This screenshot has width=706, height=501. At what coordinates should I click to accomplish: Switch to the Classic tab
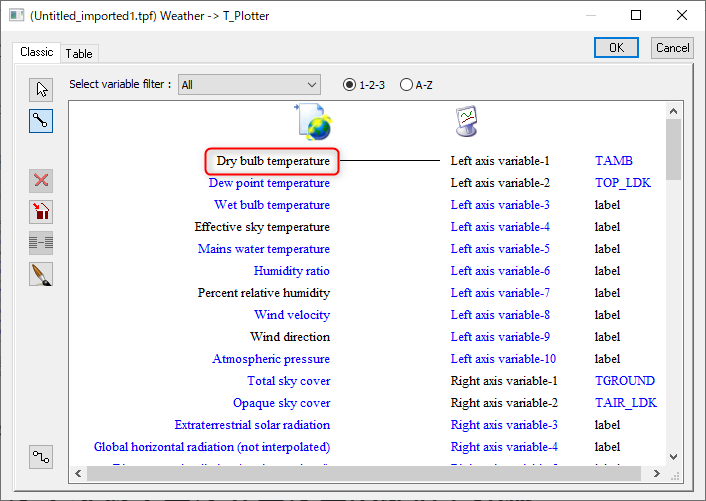pyautogui.click(x=37, y=52)
